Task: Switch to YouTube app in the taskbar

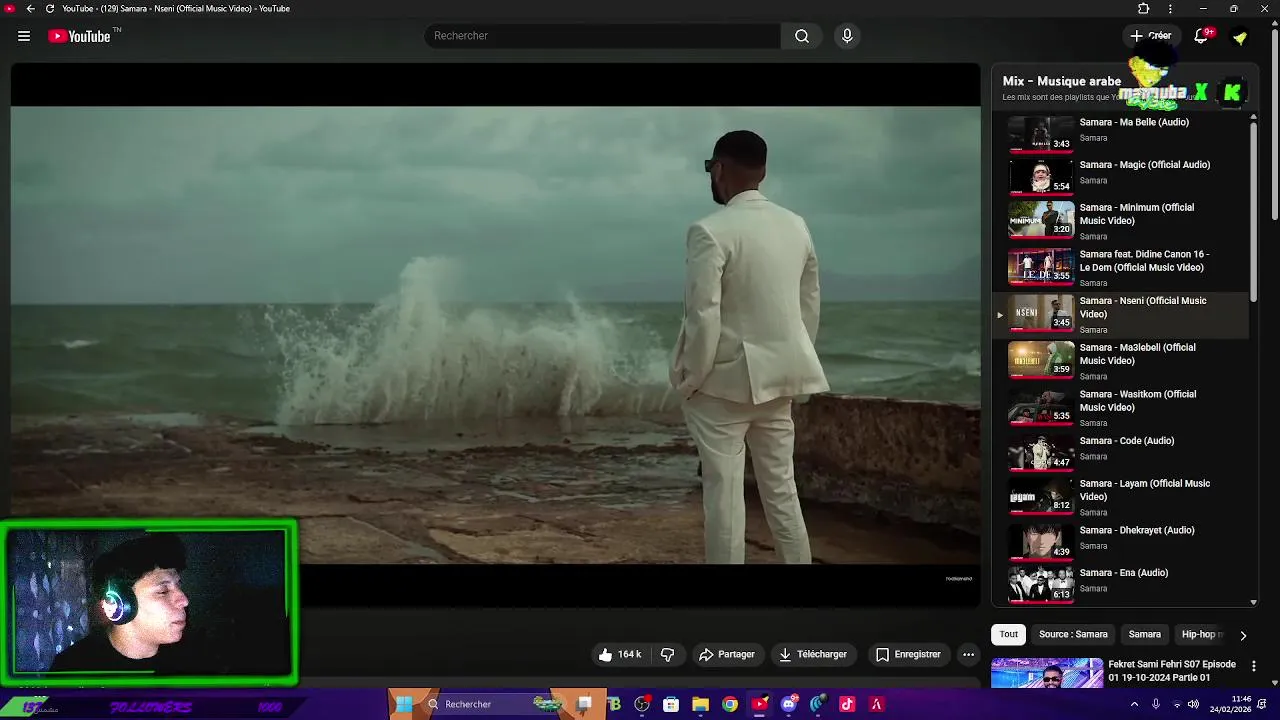Action: click(x=759, y=705)
